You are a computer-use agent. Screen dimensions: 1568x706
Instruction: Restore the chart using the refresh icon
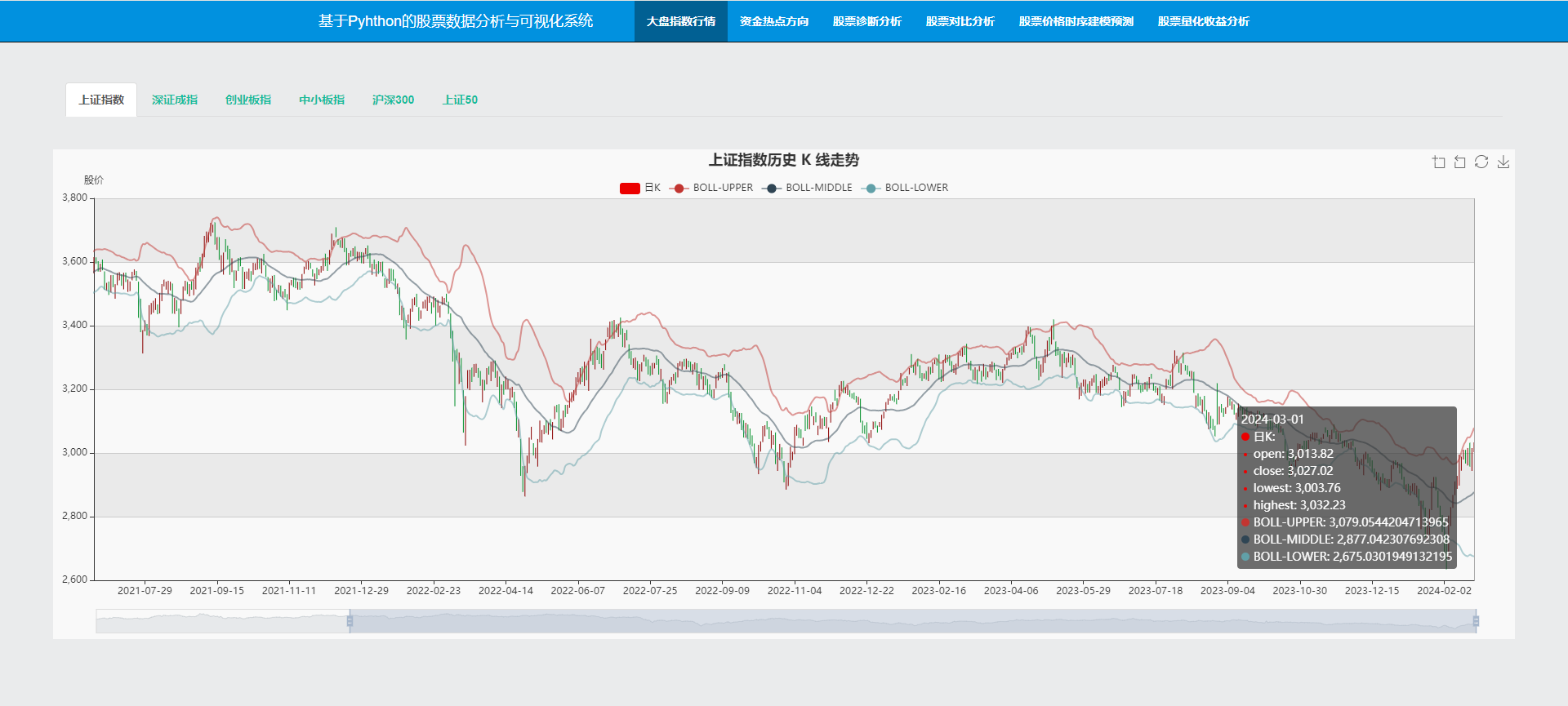[1481, 162]
